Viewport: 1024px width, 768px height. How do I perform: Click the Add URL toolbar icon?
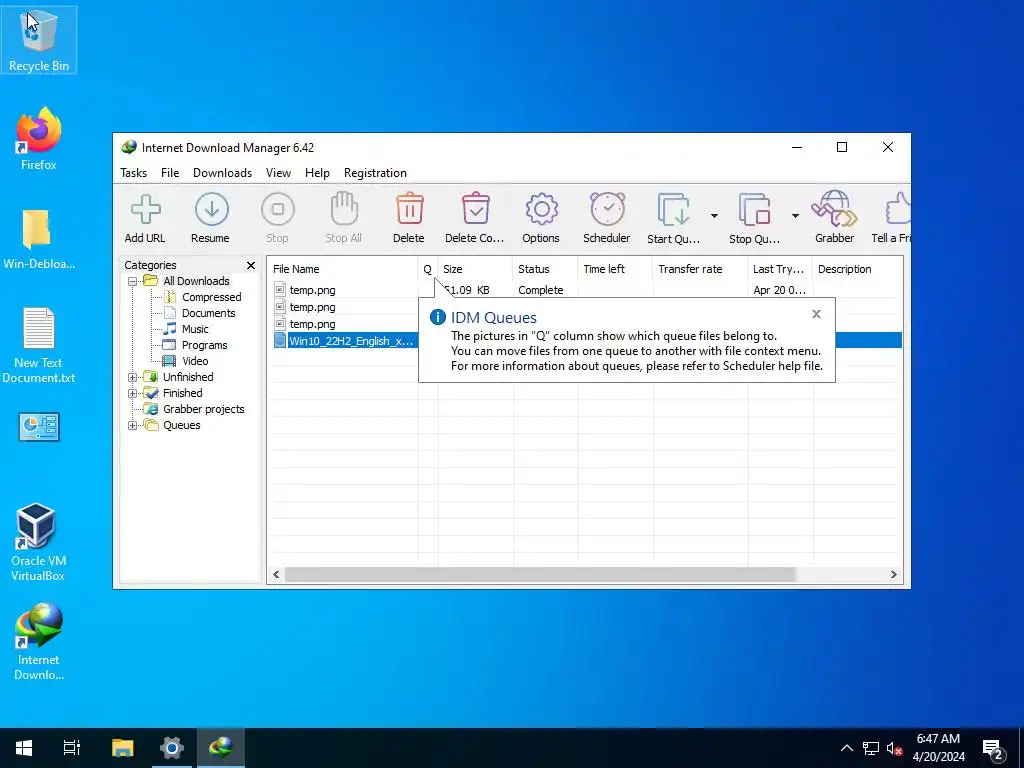pyautogui.click(x=145, y=210)
